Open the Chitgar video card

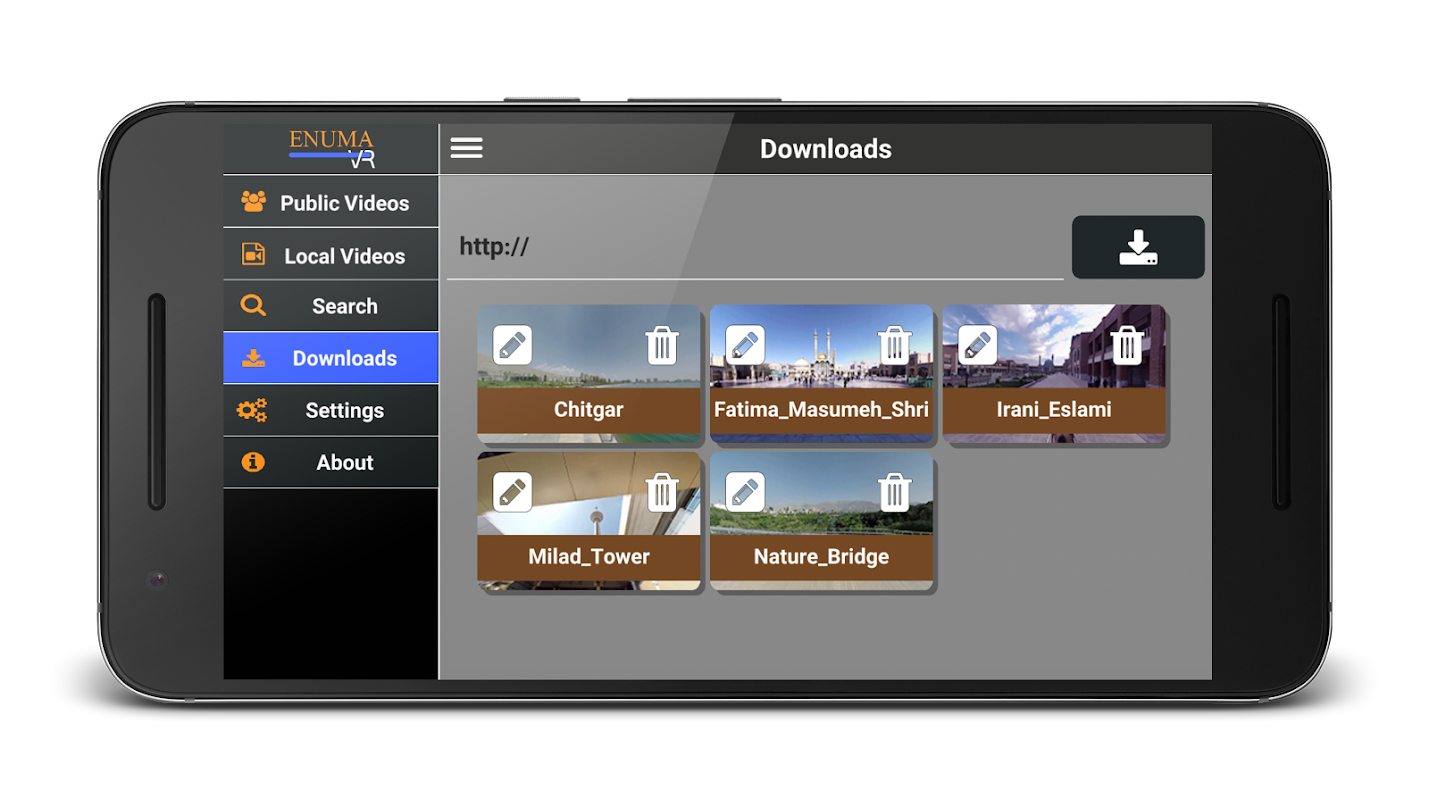589,374
